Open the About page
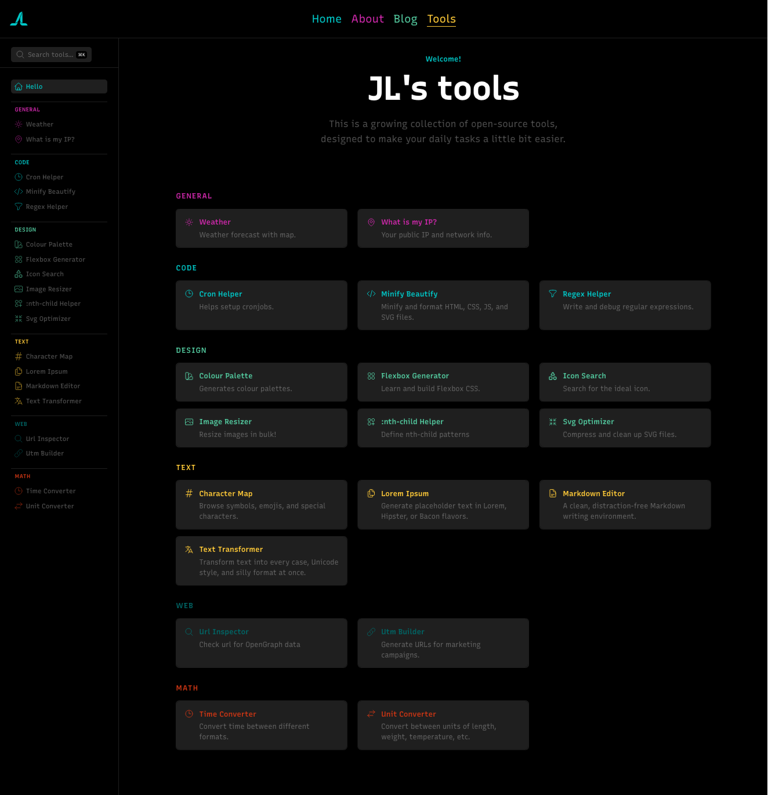768x795 pixels. [x=368, y=19]
